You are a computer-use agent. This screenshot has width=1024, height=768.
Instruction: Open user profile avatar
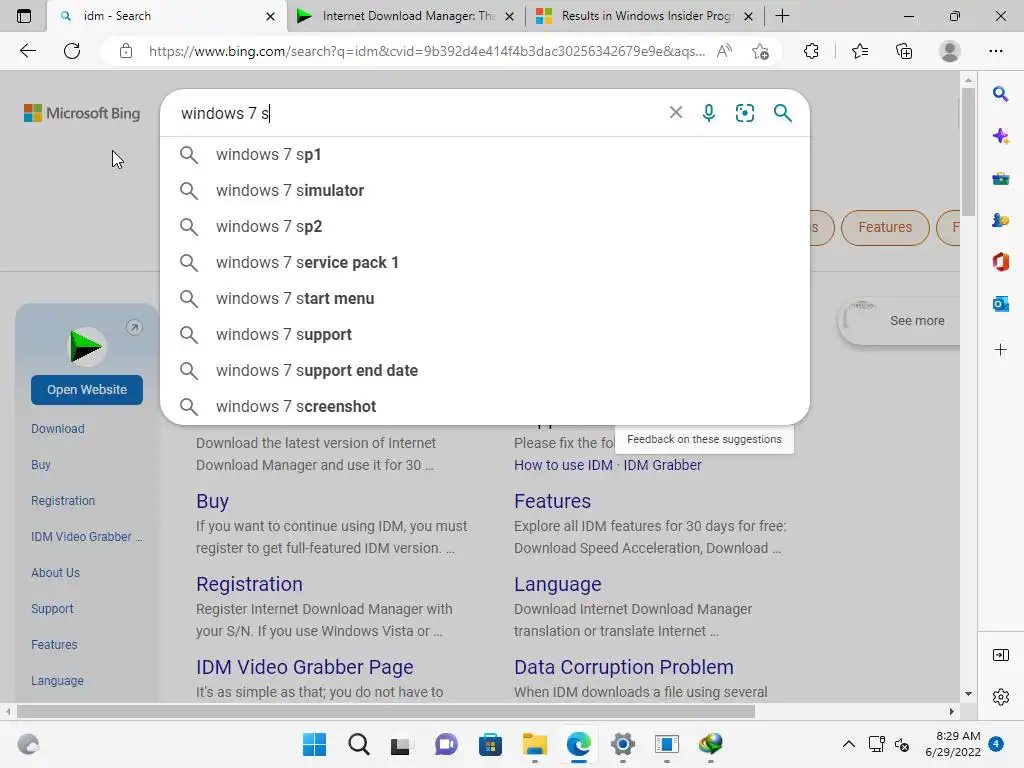[x=950, y=51]
